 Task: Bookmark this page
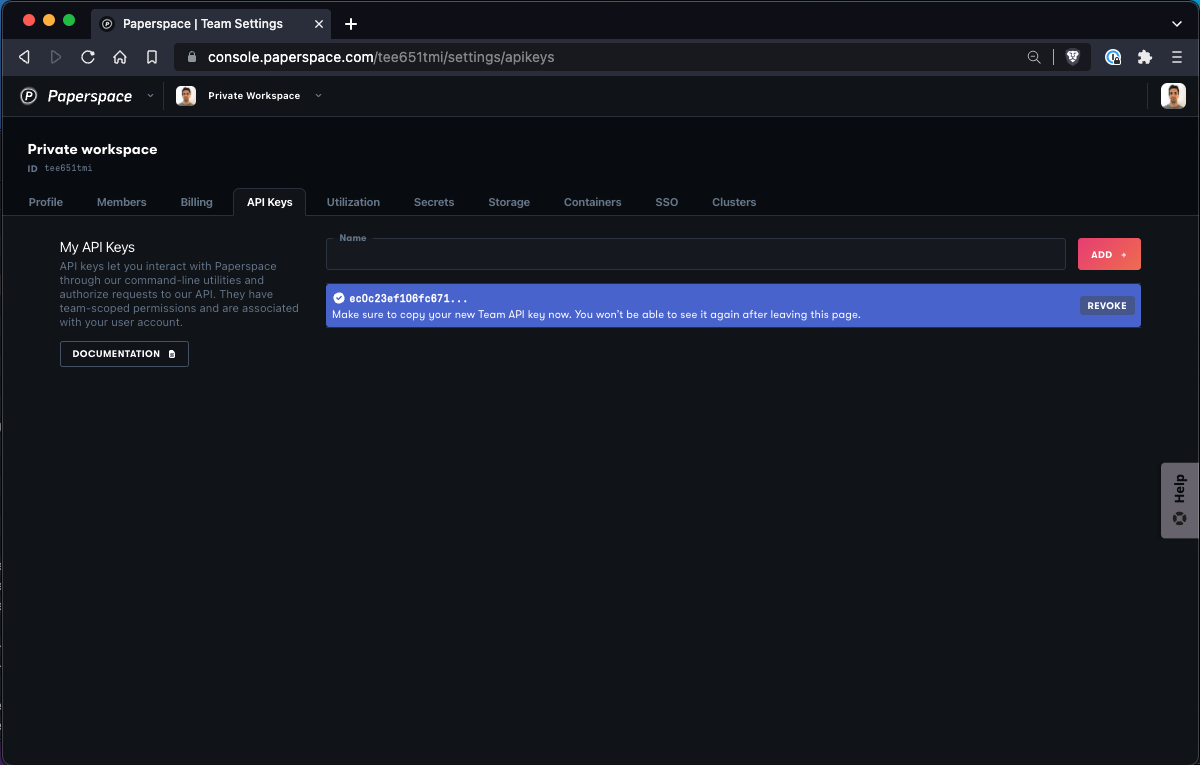pos(152,57)
